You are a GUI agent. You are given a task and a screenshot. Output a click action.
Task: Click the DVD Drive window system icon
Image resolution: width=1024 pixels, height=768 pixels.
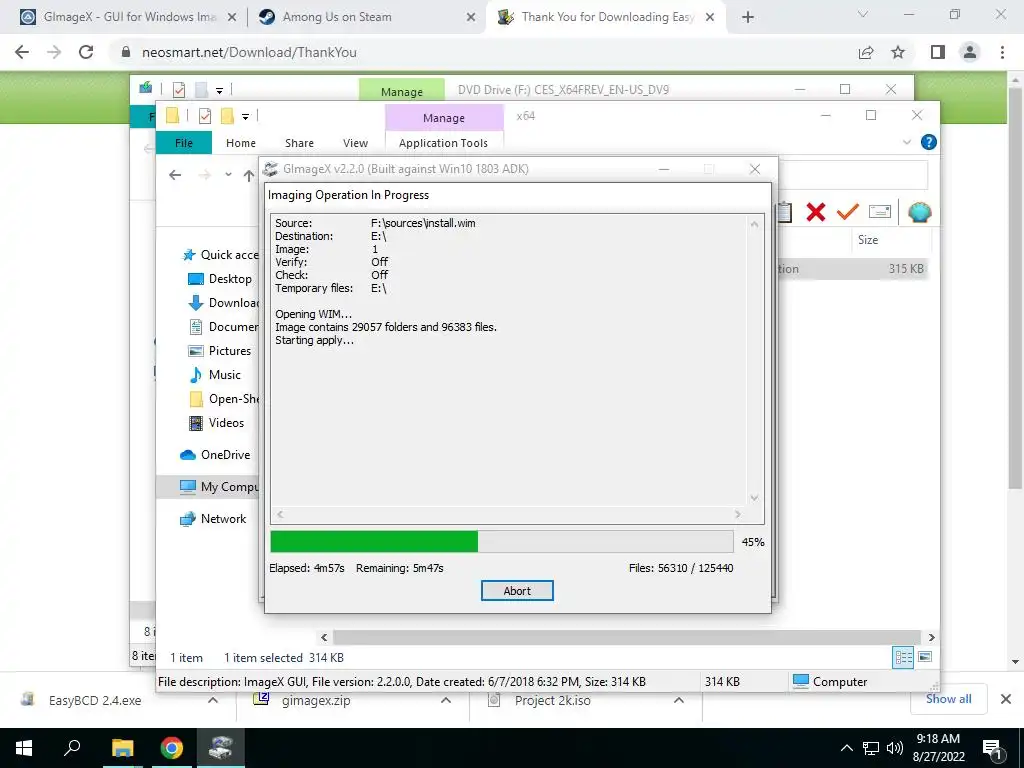click(146, 88)
